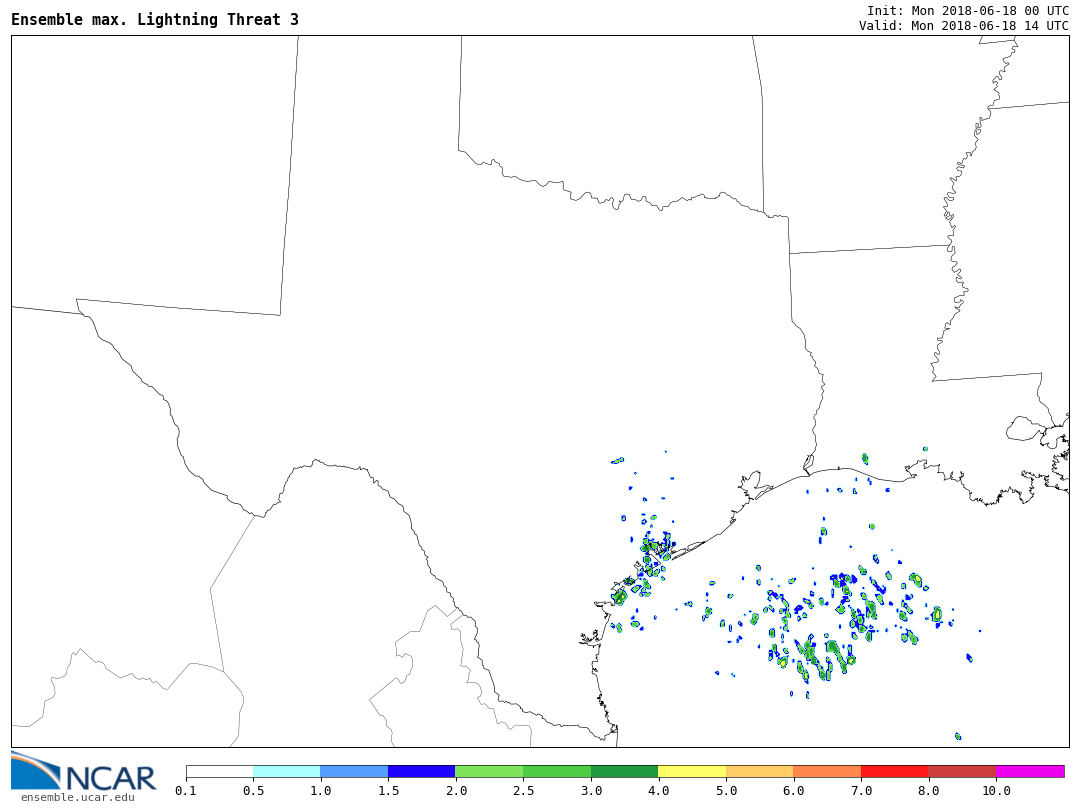Screen dimensions: 1080x810
Task: Pick the bright red 7.0–8.0 legend swatch
Action: point(894,772)
